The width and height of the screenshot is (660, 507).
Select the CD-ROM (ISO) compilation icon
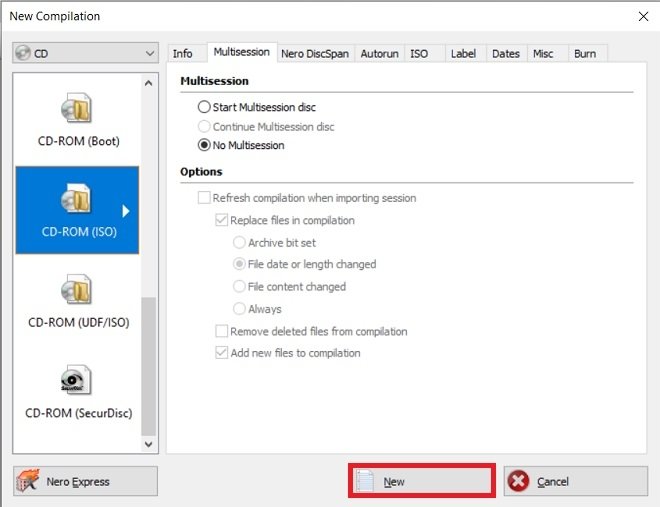76,198
